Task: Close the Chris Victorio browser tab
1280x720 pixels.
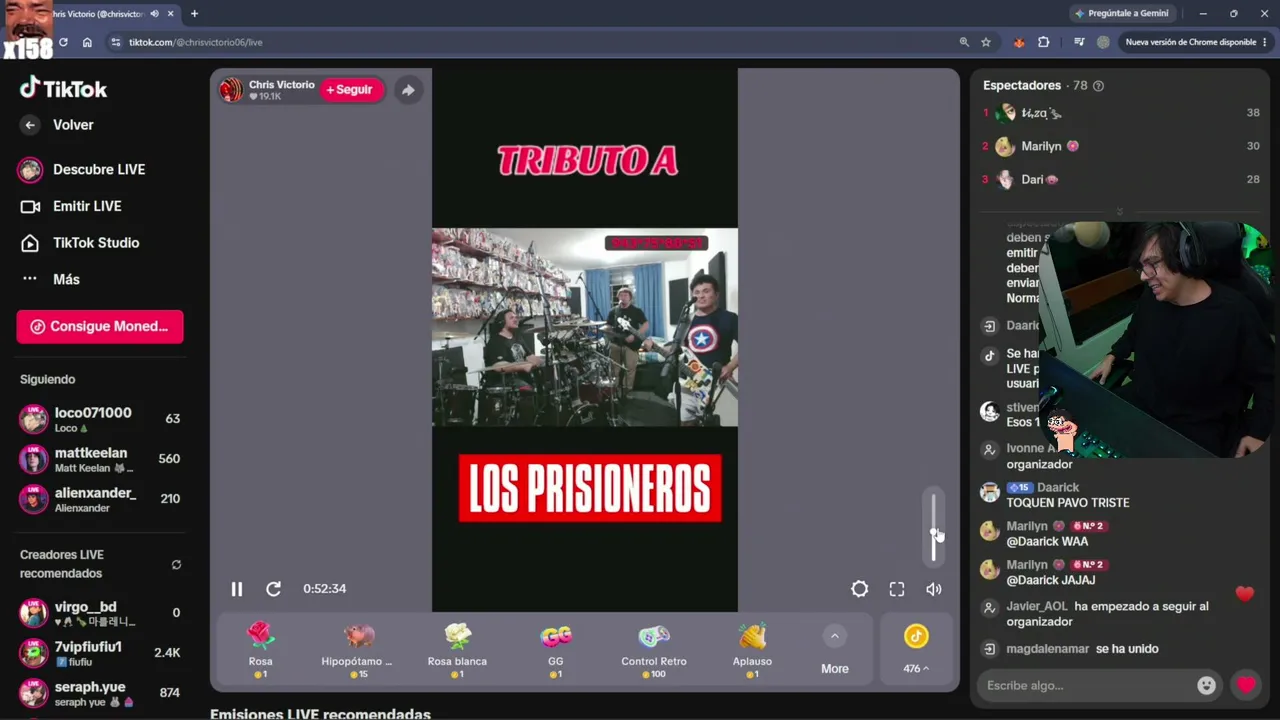Action: tap(171, 14)
